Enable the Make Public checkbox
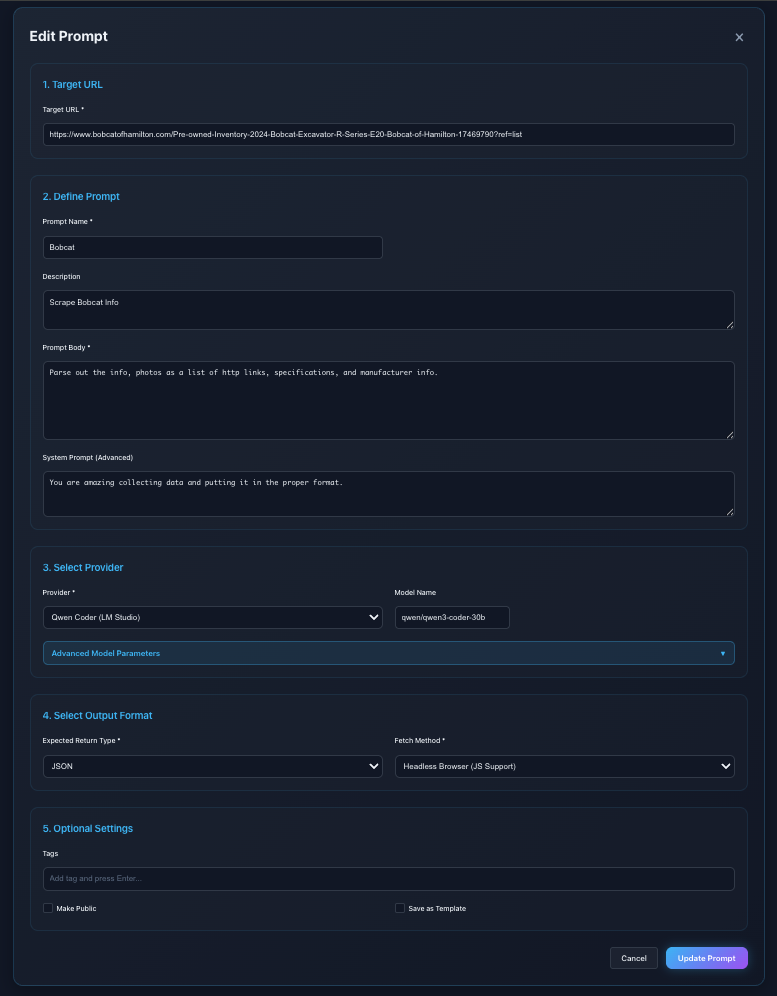Screen dimensions: 777x996 click(x=48, y=908)
